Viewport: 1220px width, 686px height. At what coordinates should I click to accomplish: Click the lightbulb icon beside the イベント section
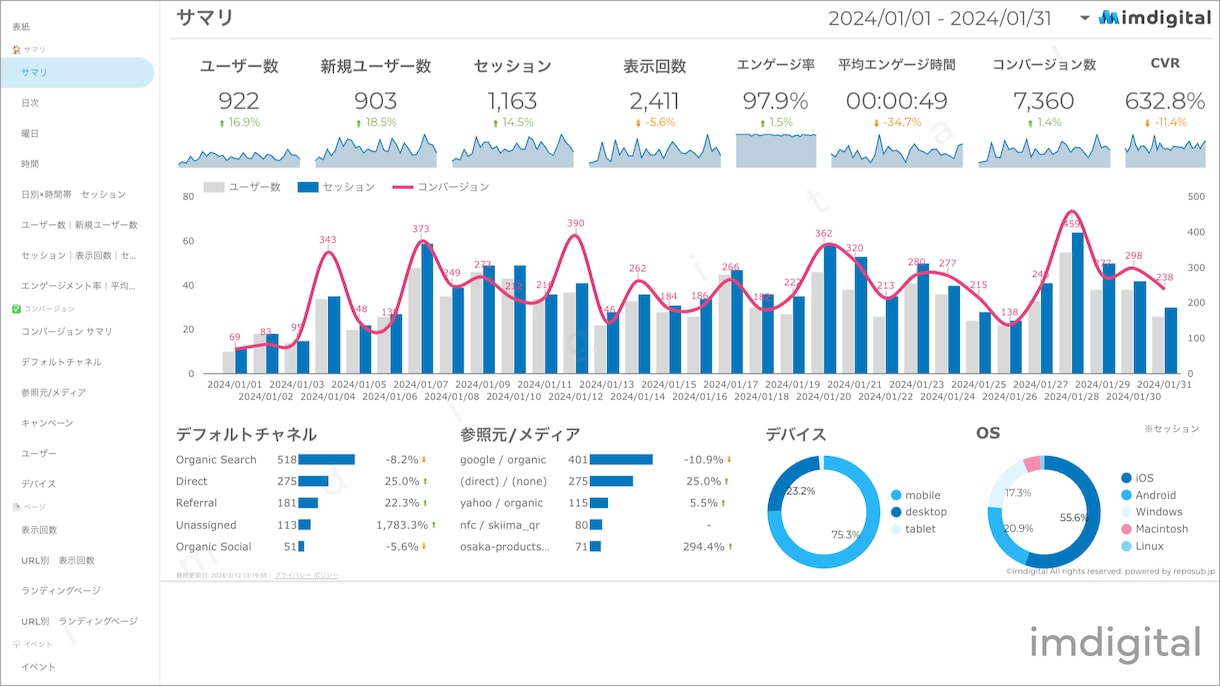coord(16,644)
